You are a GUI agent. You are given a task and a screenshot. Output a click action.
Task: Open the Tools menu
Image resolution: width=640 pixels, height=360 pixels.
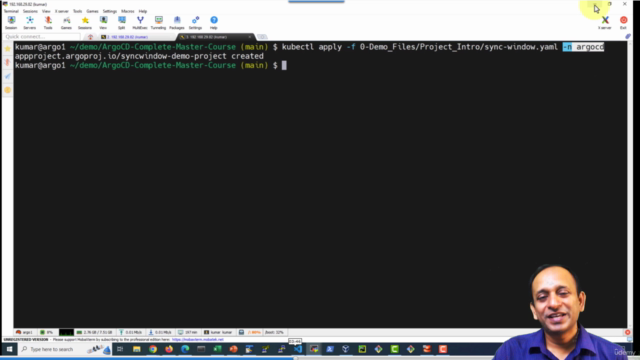point(78,11)
